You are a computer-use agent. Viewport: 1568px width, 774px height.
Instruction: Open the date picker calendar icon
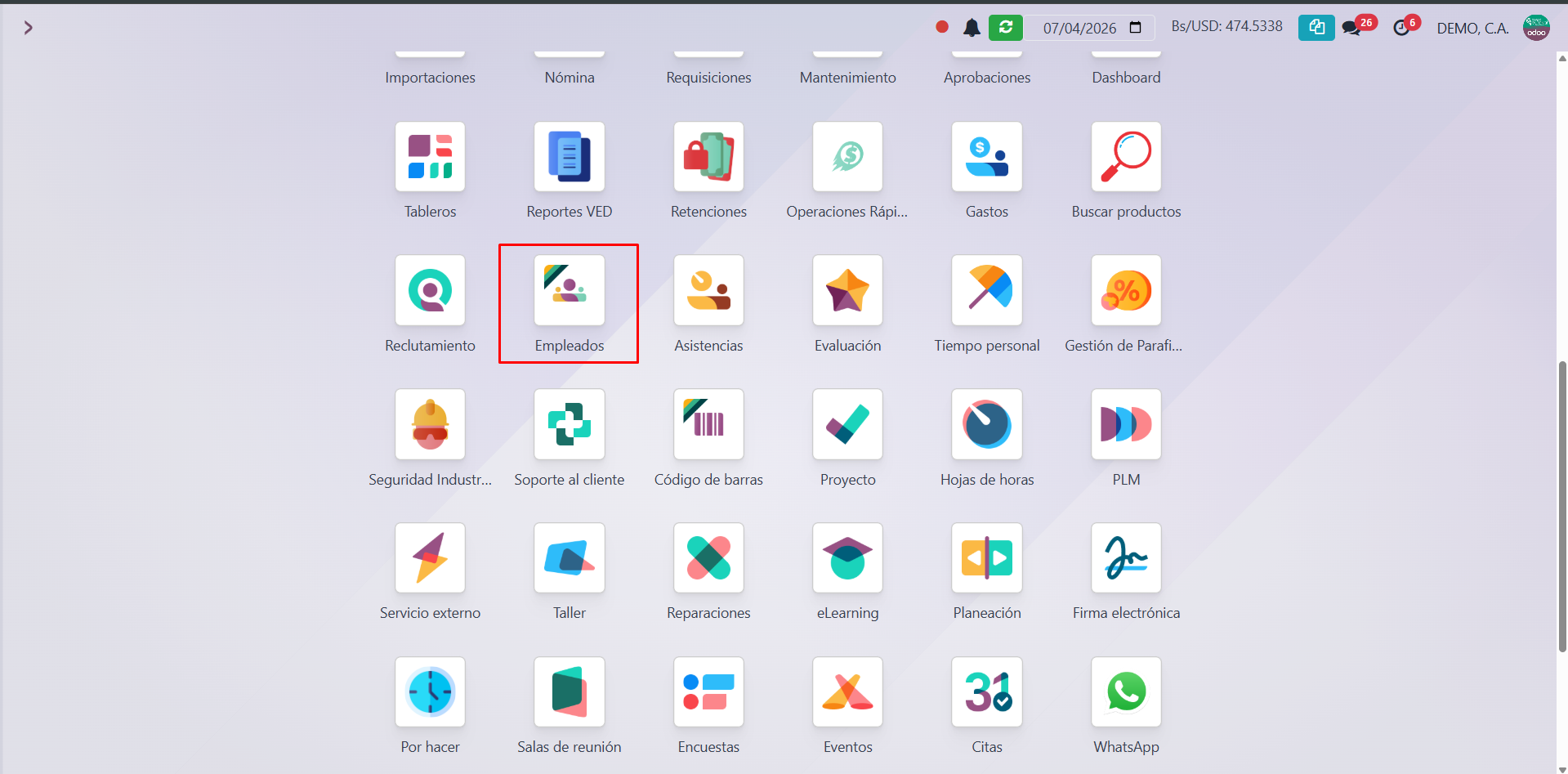coord(1135,28)
